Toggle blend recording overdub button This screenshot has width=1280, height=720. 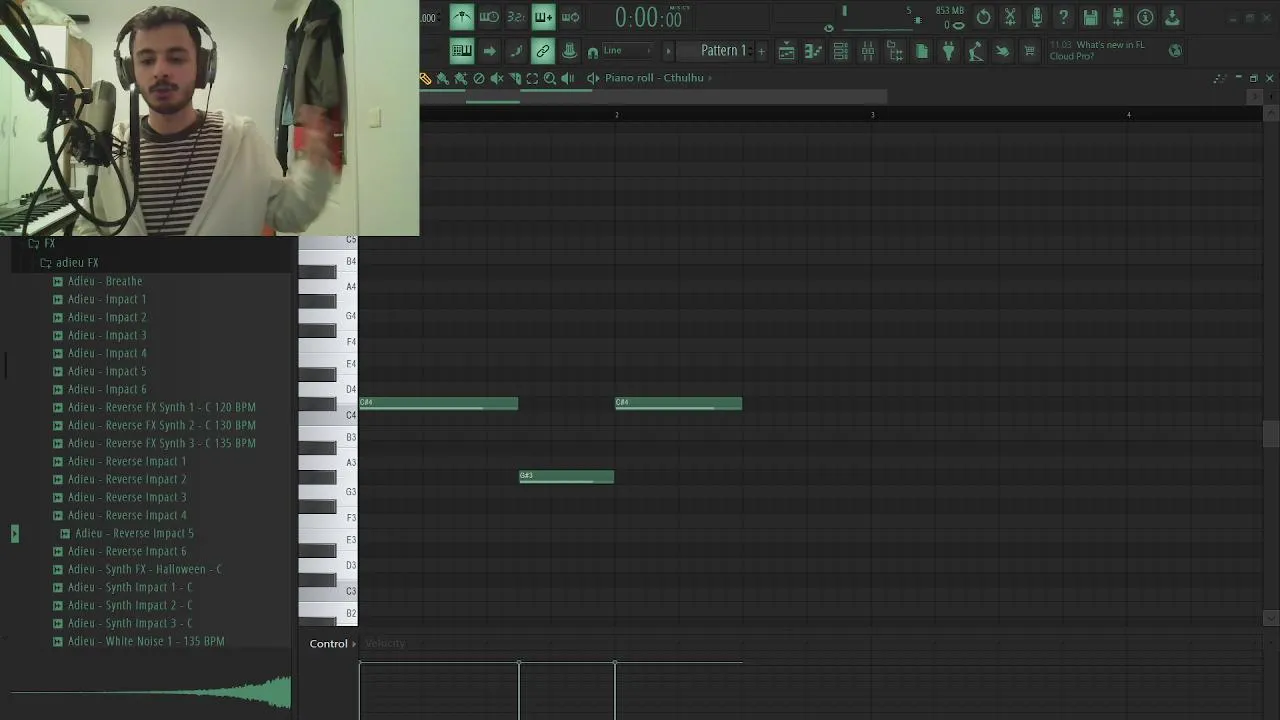[x=543, y=17]
